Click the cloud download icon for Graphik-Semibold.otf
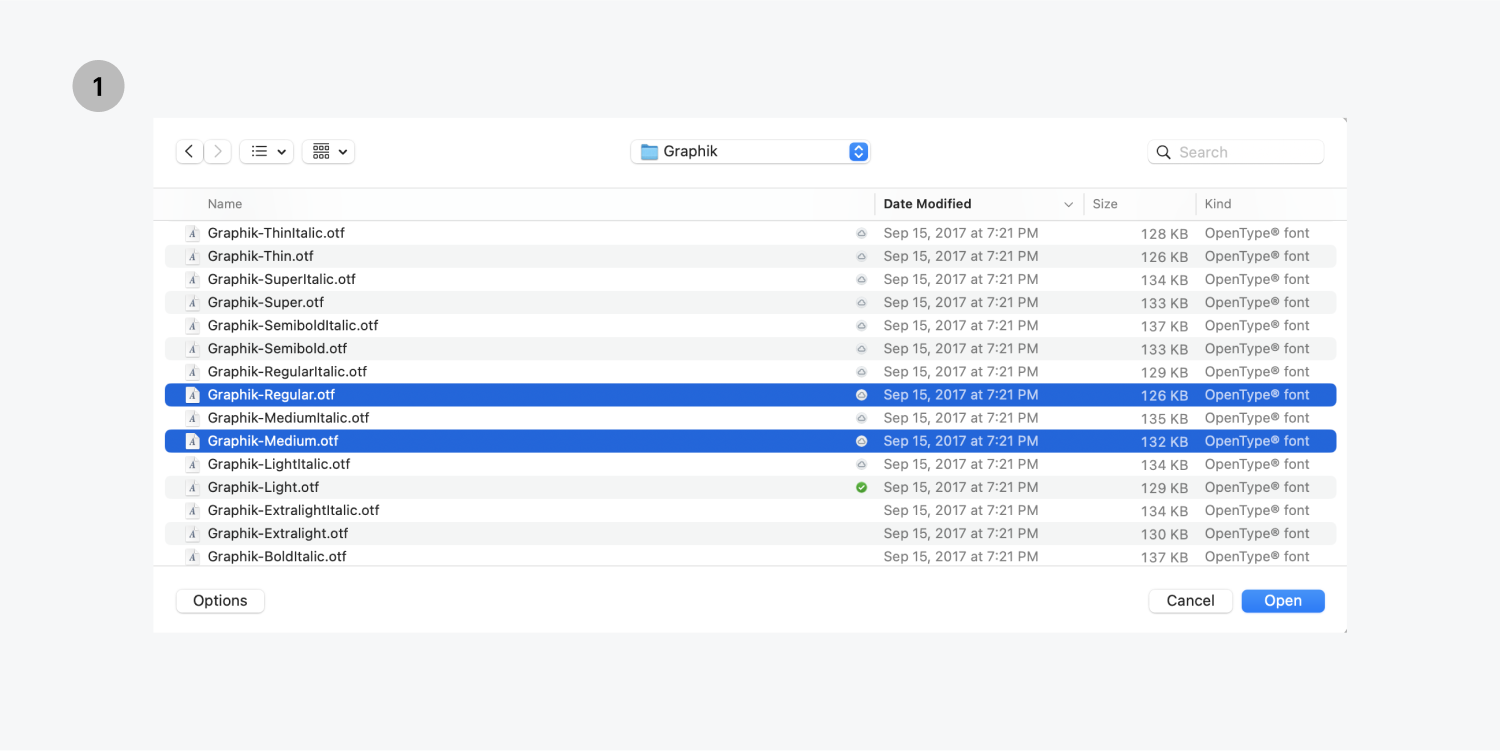Screen dimensions: 1501x751 [x=861, y=348]
